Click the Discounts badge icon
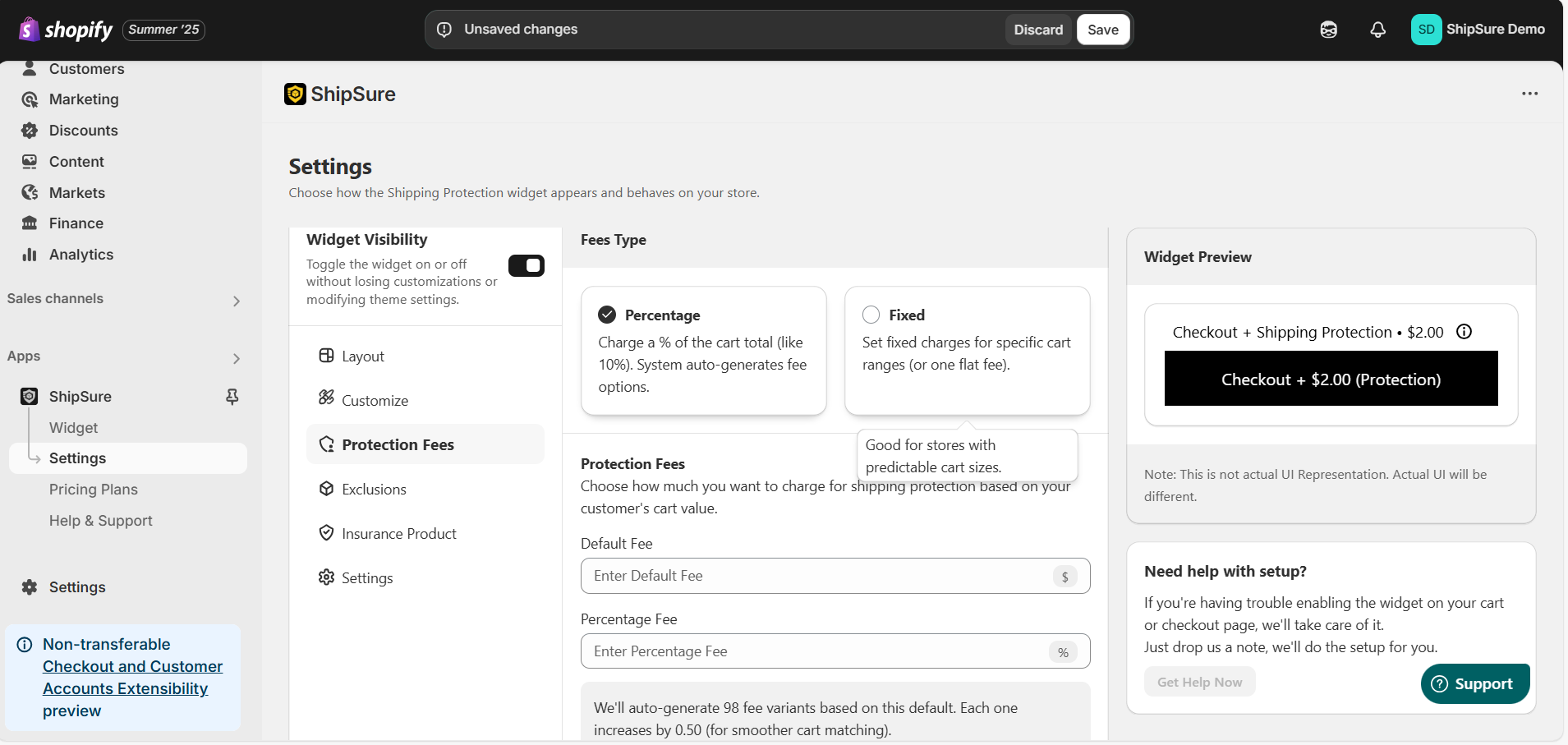 pos(30,131)
